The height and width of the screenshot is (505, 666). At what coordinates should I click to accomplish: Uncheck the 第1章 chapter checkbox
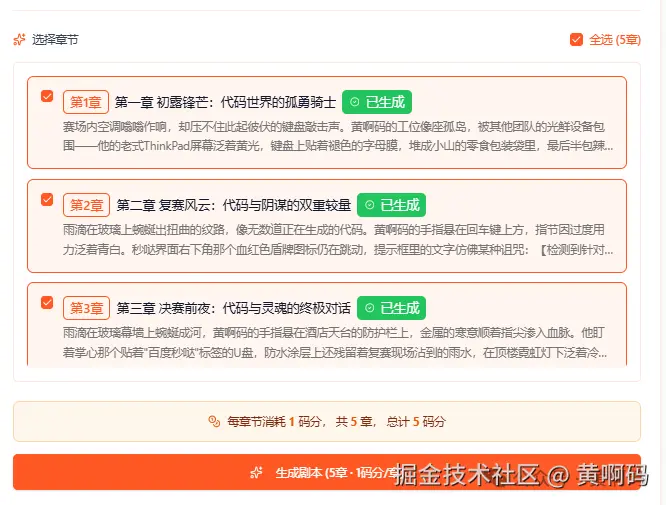coord(47,96)
